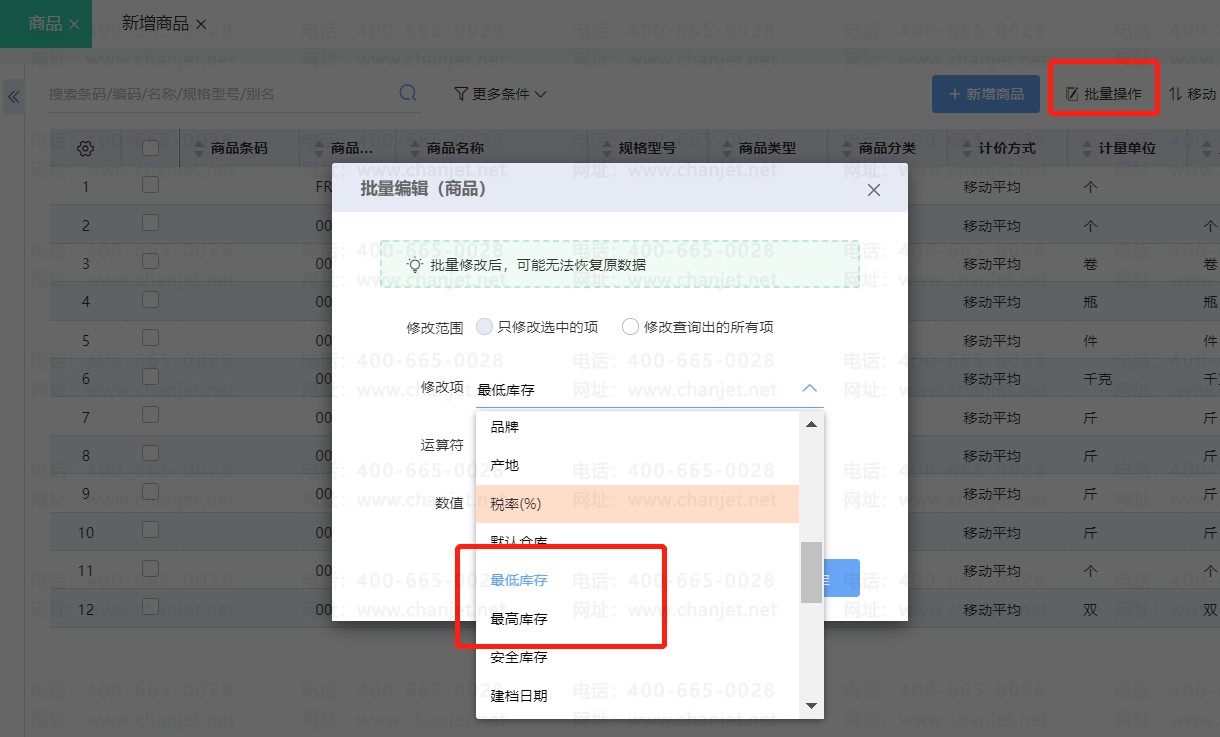Click the 修改项 field showing 最低库存
The image size is (1220, 737).
(x=648, y=389)
